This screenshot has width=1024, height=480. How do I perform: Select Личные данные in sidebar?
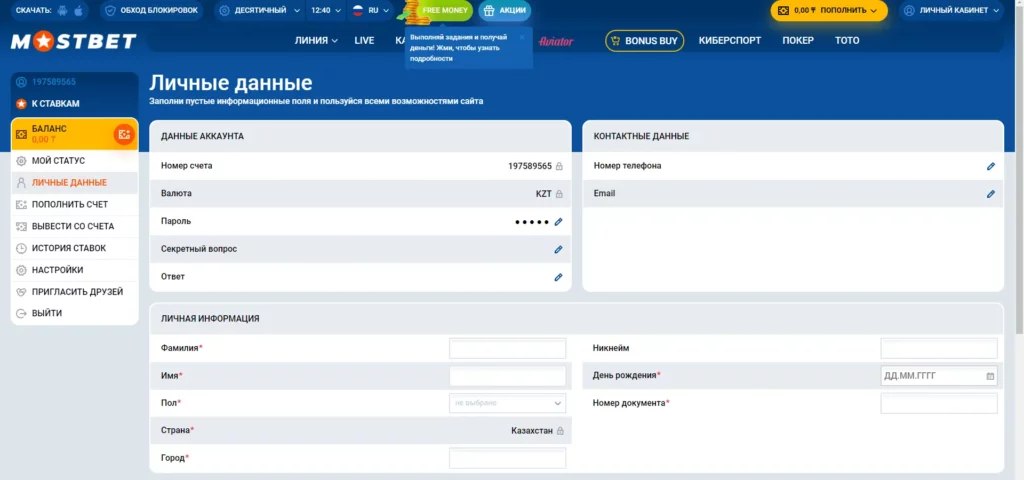[74, 183]
